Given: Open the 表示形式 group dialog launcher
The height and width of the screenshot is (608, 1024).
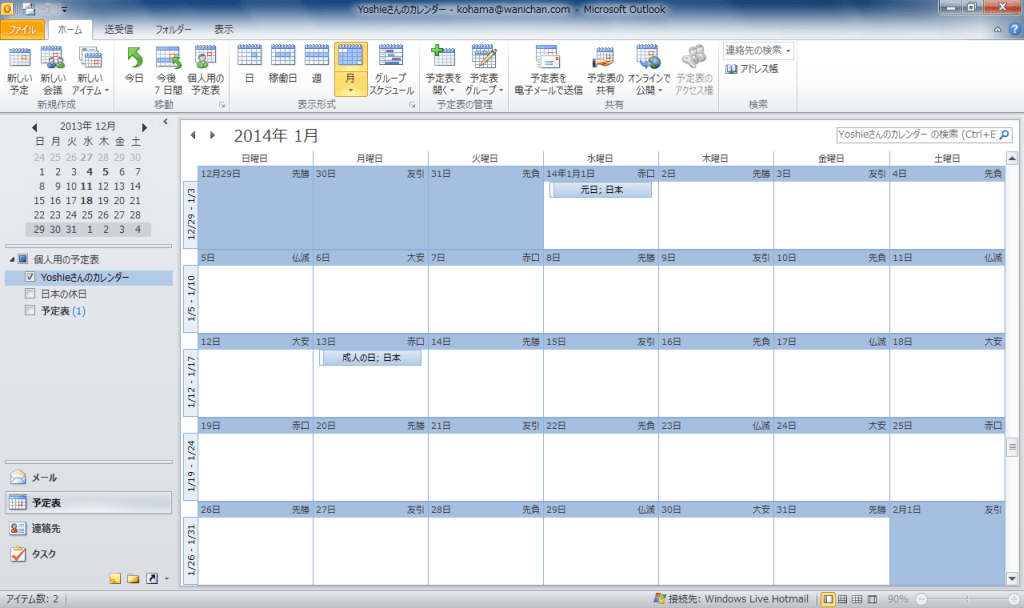Looking at the screenshot, I should pyautogui.click(x=412, y=104).
